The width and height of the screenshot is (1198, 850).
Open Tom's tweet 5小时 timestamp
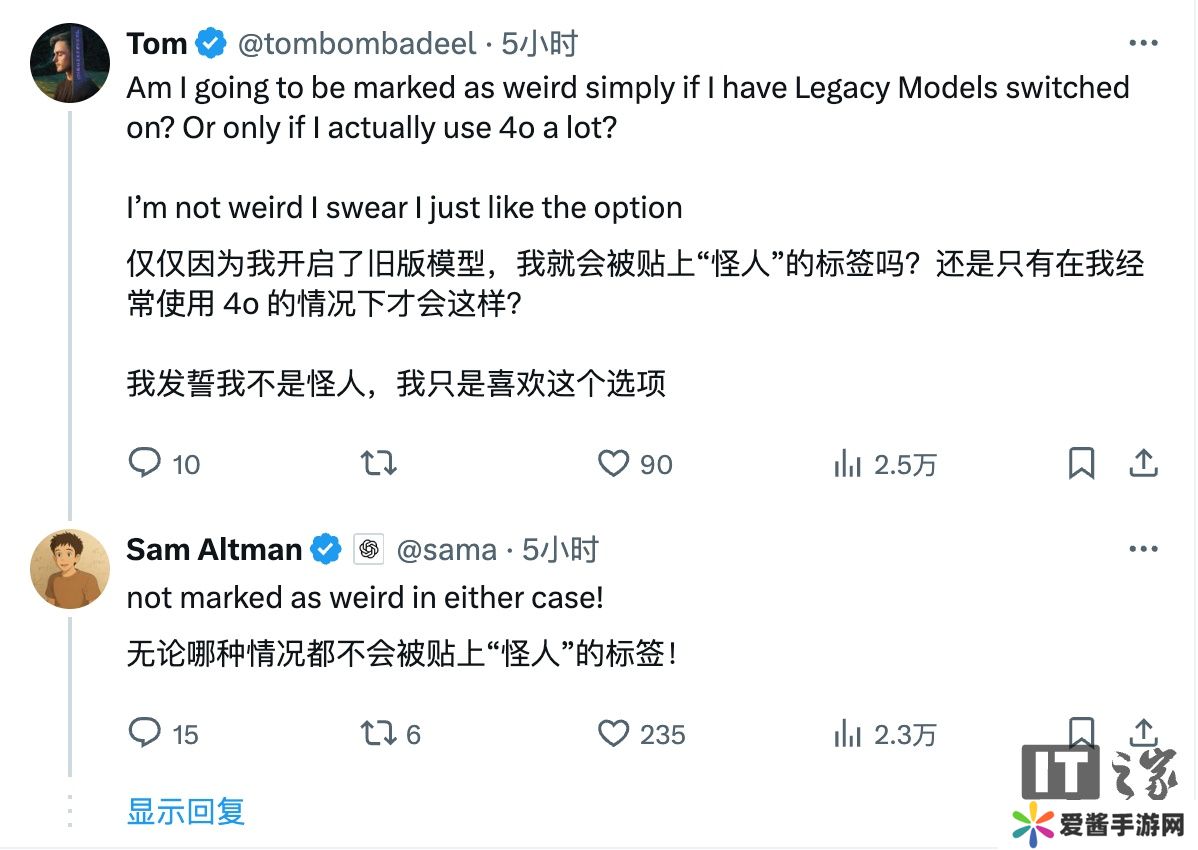pyautogui.click(x=540, y=44)
